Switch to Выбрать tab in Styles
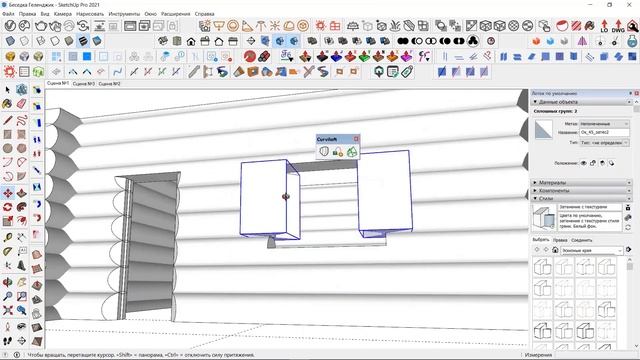Image resolution: width=640 pixels, height=360 pixels. pos(540,240)
